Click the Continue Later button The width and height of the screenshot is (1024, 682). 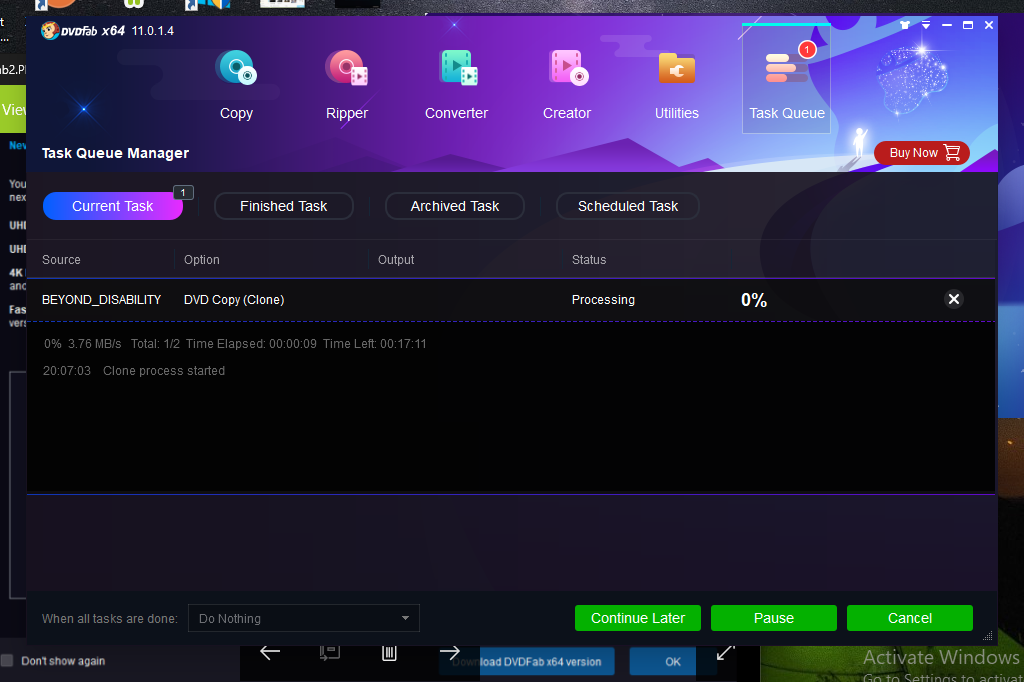(637, 618)
